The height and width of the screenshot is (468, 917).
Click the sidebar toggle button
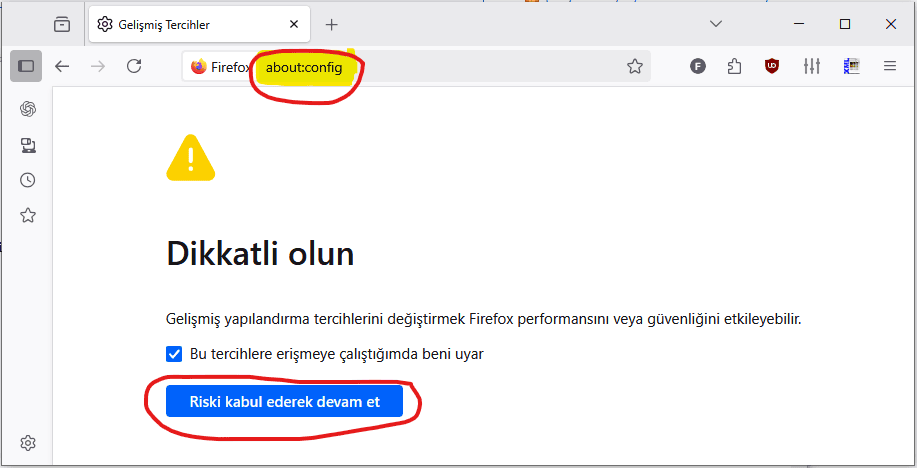click(26, 66)
